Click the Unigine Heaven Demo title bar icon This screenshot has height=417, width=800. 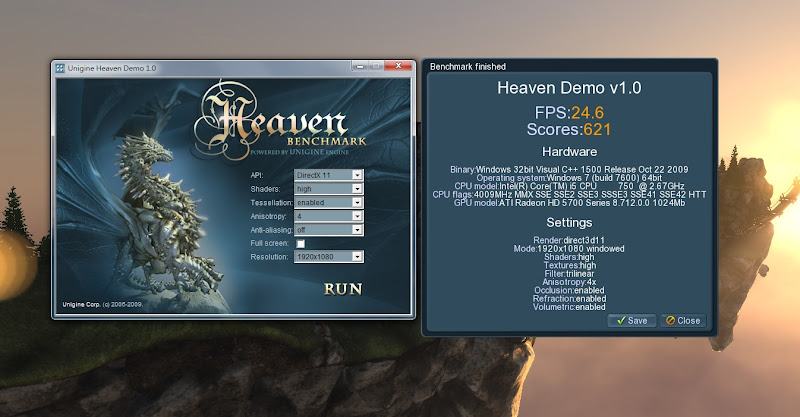click(x=60, y=68)
